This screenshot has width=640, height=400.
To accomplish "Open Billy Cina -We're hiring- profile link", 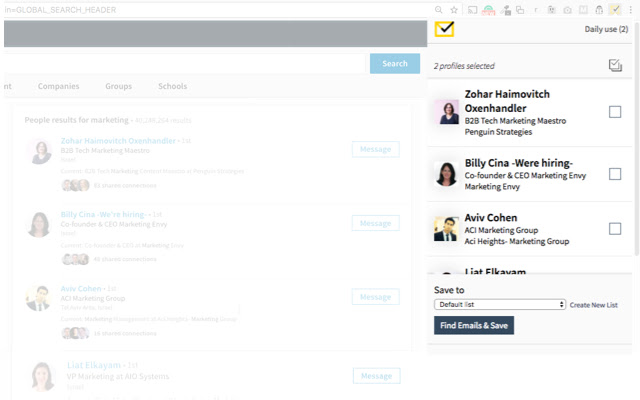I will pos(104,214).
